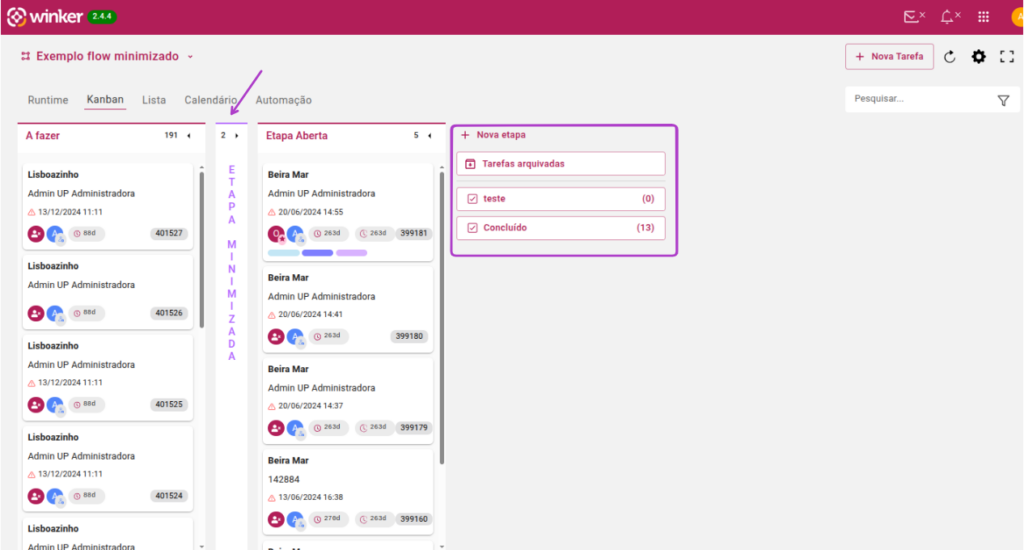This screenshot has height=550, width=1024.
Task: Click the 399179 task ID badge
Action: coord(413,428)
